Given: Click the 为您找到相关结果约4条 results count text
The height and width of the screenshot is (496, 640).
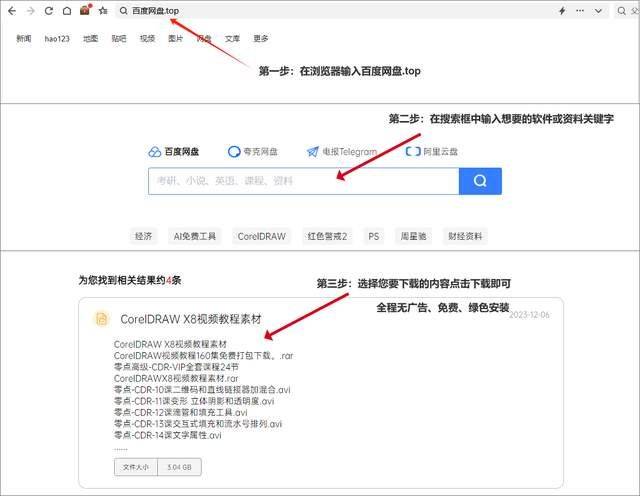Looking at the screenshot, I should 130,280.
